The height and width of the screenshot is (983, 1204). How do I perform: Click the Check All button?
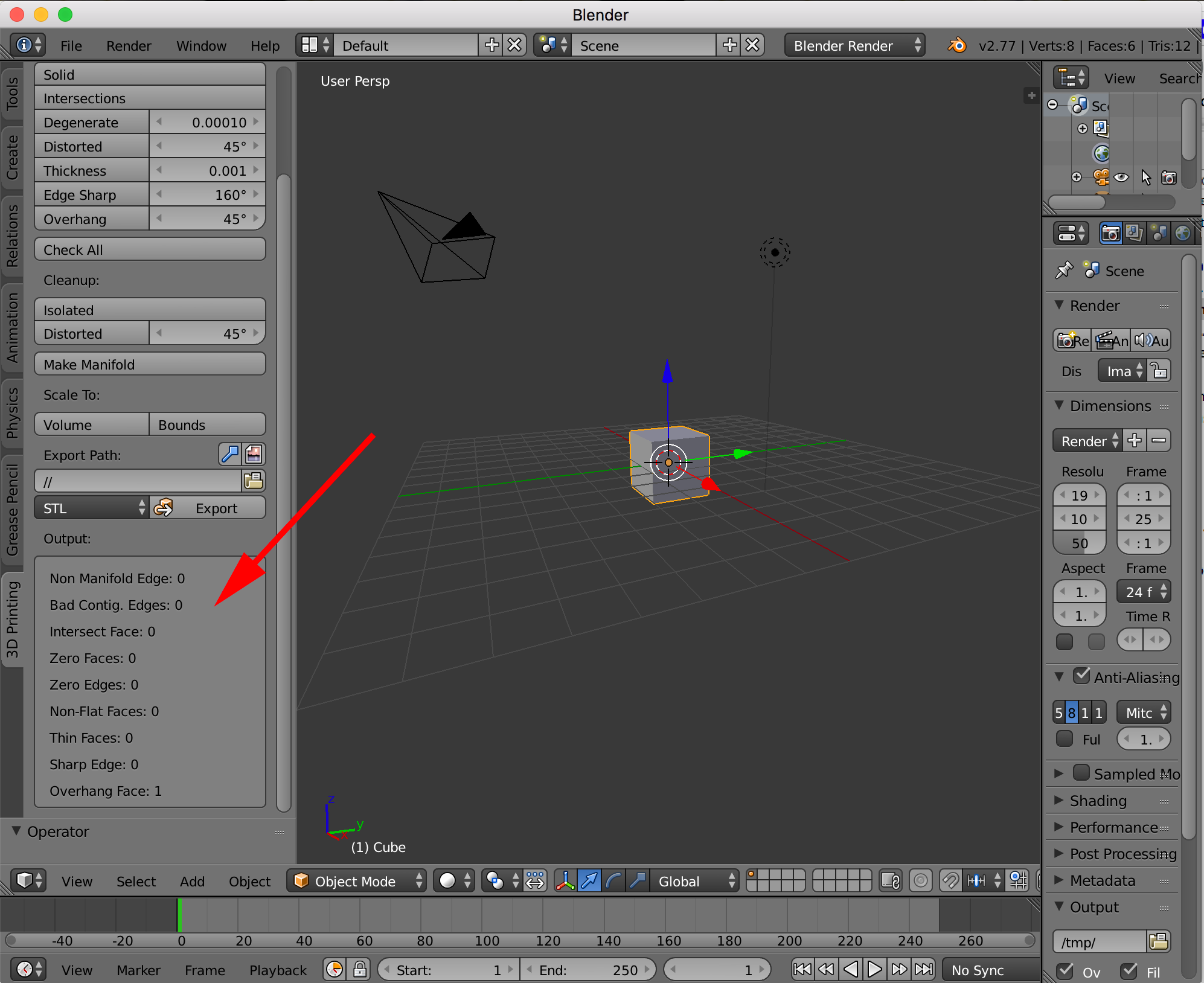(150, 249)
